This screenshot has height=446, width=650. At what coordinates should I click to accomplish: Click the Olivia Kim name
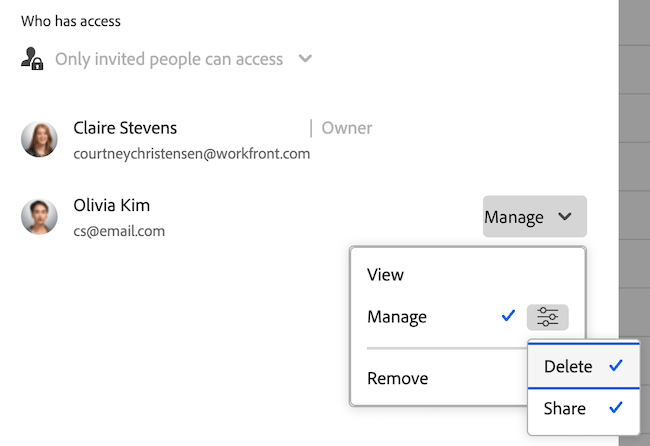click(112, 206)
